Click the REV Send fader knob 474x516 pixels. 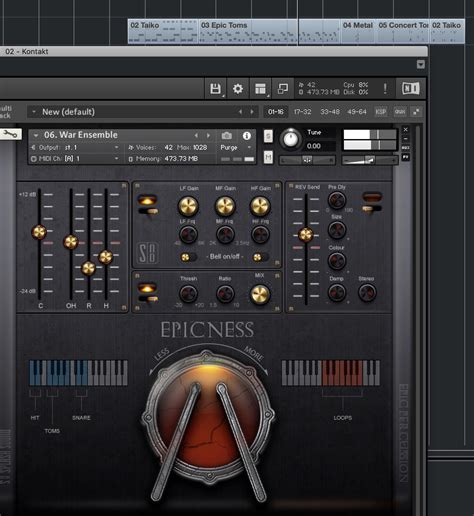tap(306, 235)
